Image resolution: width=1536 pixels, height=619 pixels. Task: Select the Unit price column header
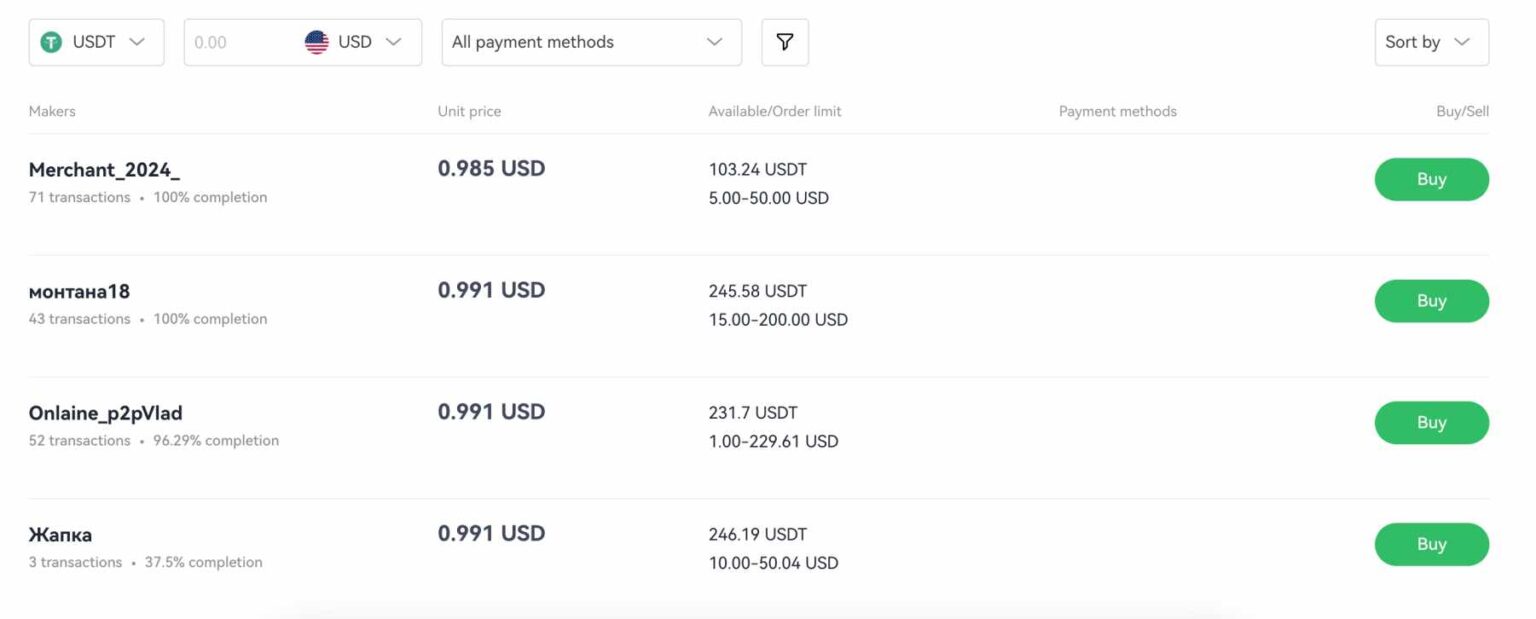469,111
